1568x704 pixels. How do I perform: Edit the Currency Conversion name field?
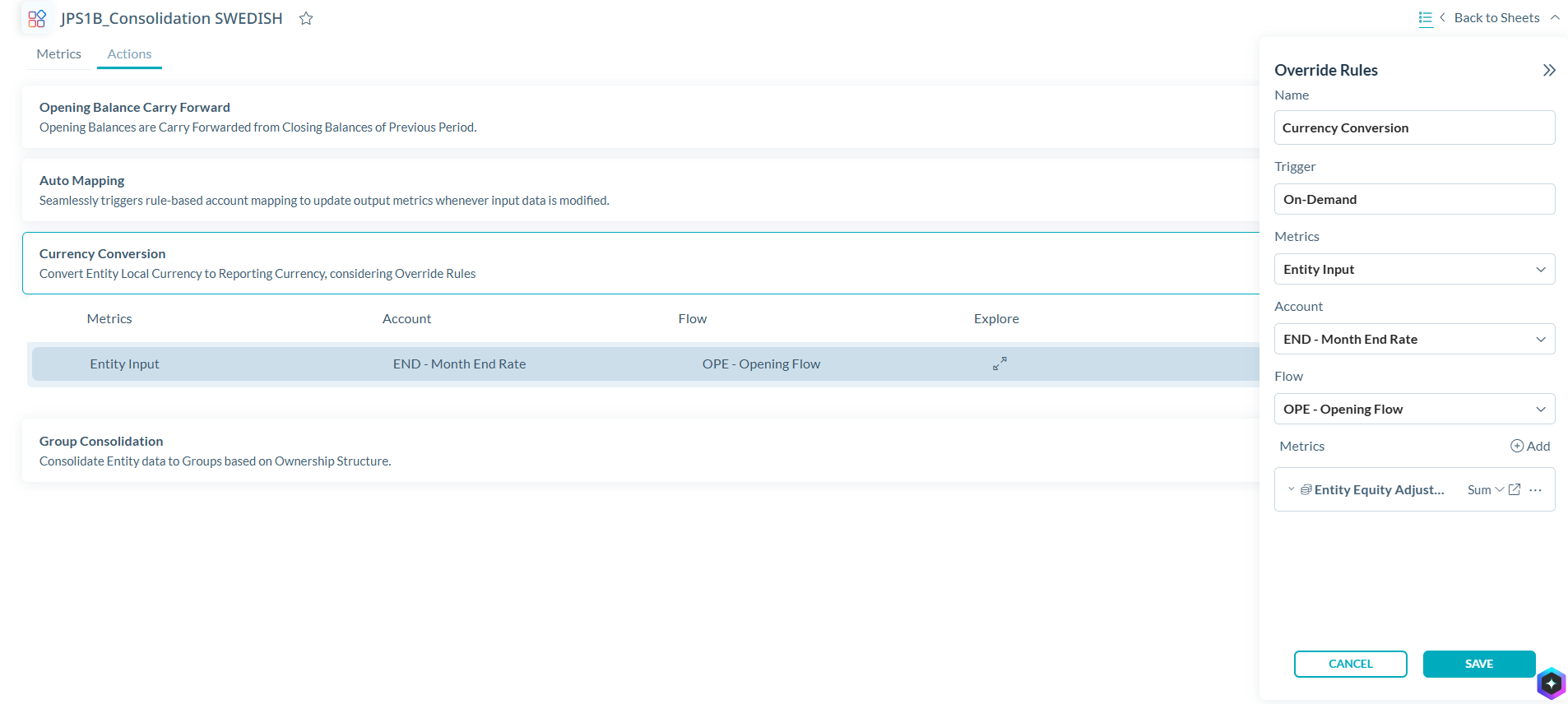click(x=1415, y=127)
